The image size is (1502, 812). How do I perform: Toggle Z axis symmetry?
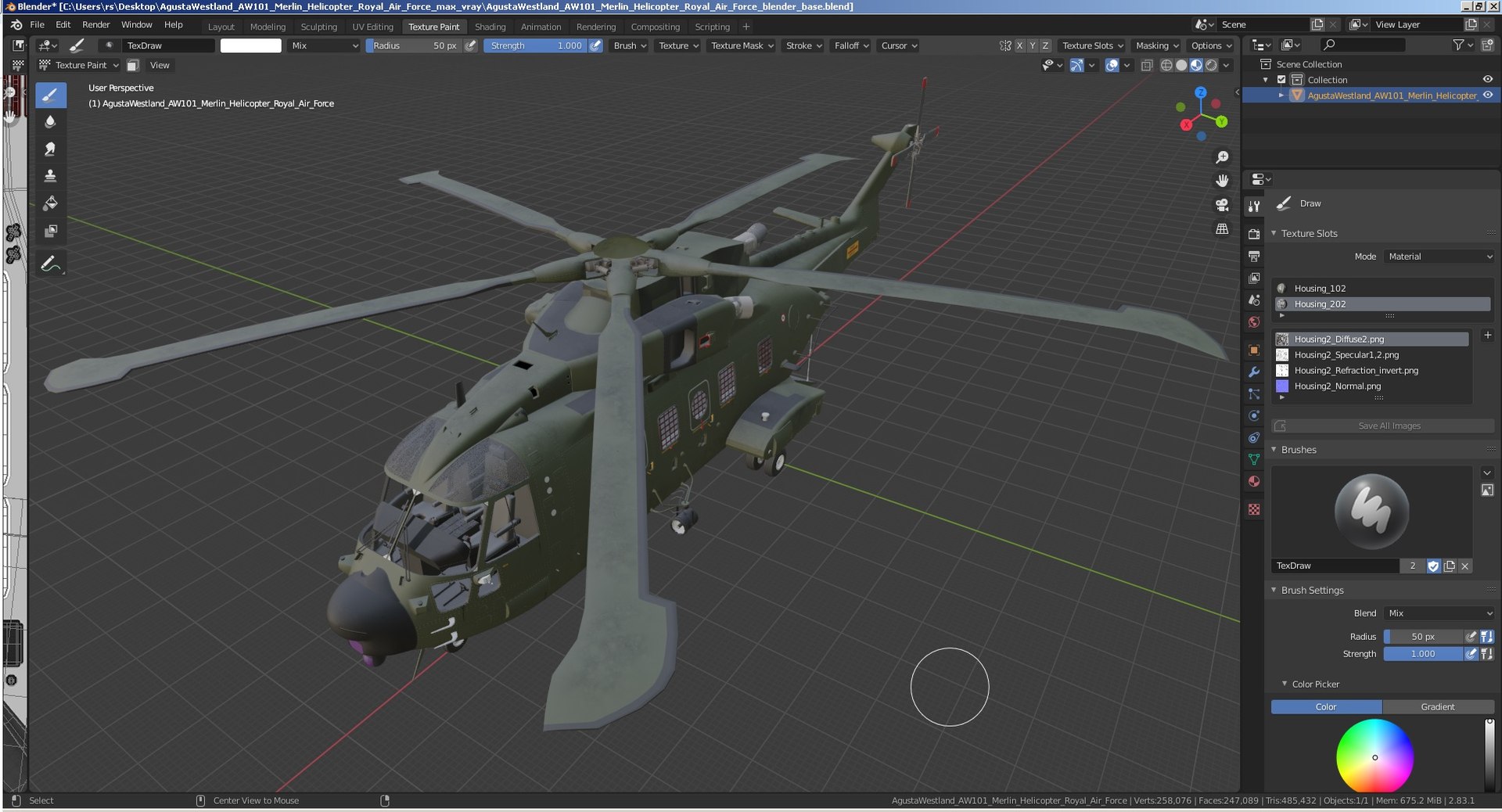click(x=1045, y=45)
